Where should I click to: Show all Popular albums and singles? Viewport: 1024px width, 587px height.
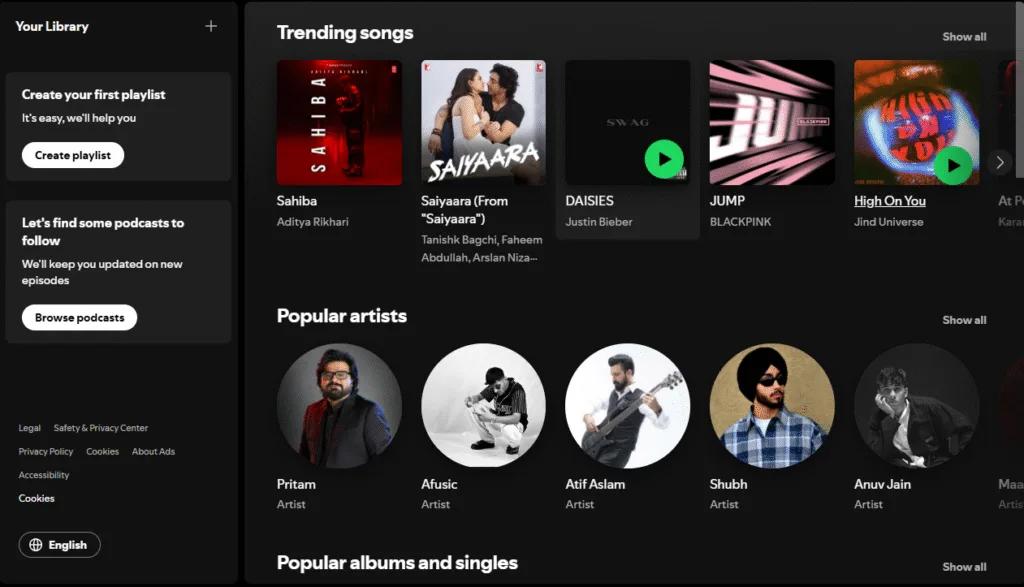[964, 567]
